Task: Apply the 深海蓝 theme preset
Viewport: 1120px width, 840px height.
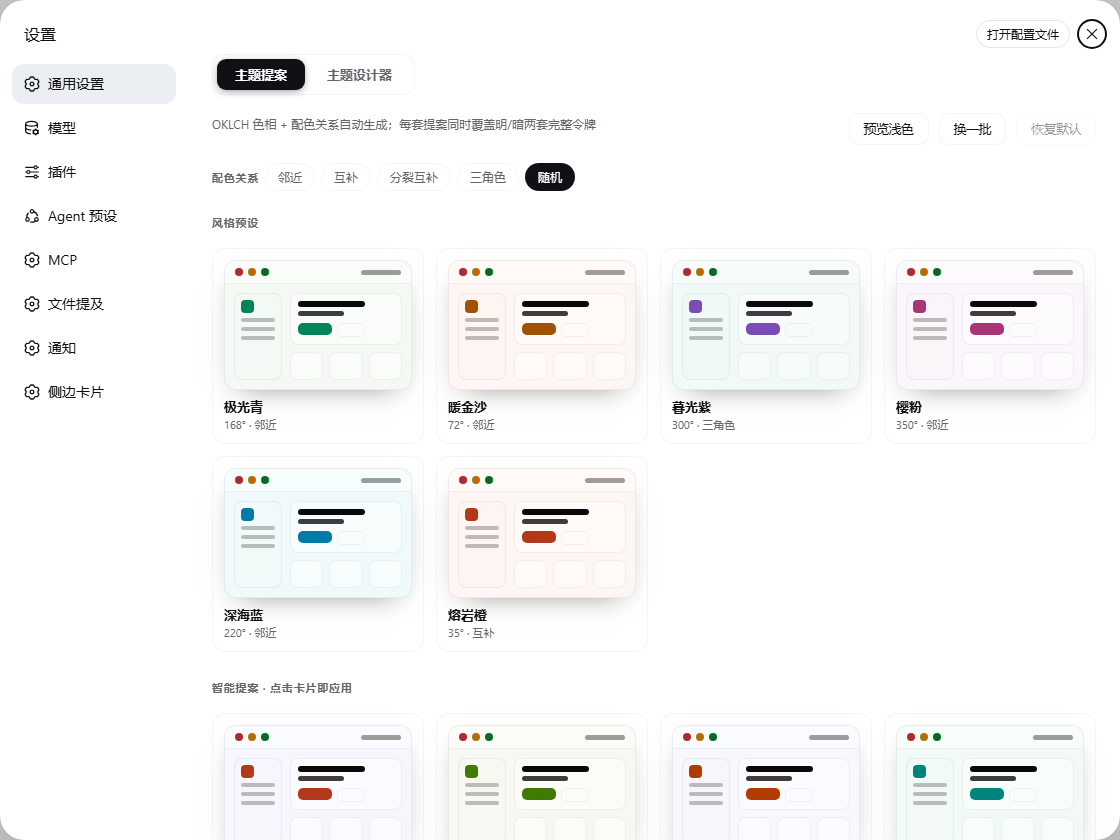Action: coord(318,554)
